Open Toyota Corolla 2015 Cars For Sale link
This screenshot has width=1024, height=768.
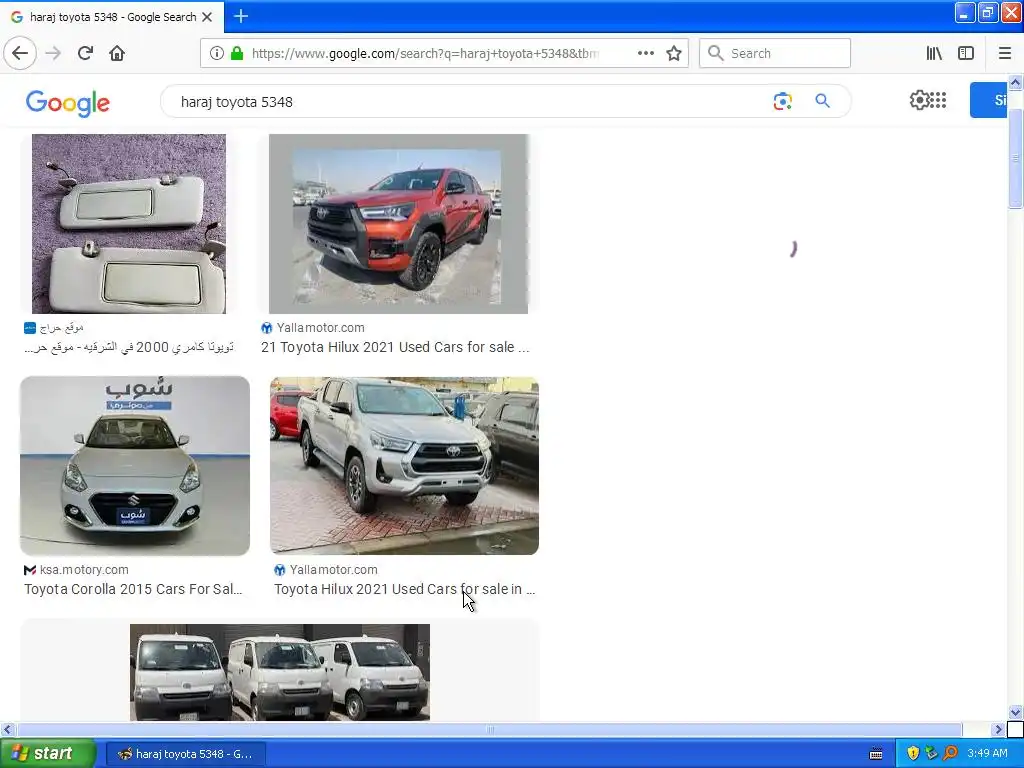pyautogui.click(x=133, y=589)
